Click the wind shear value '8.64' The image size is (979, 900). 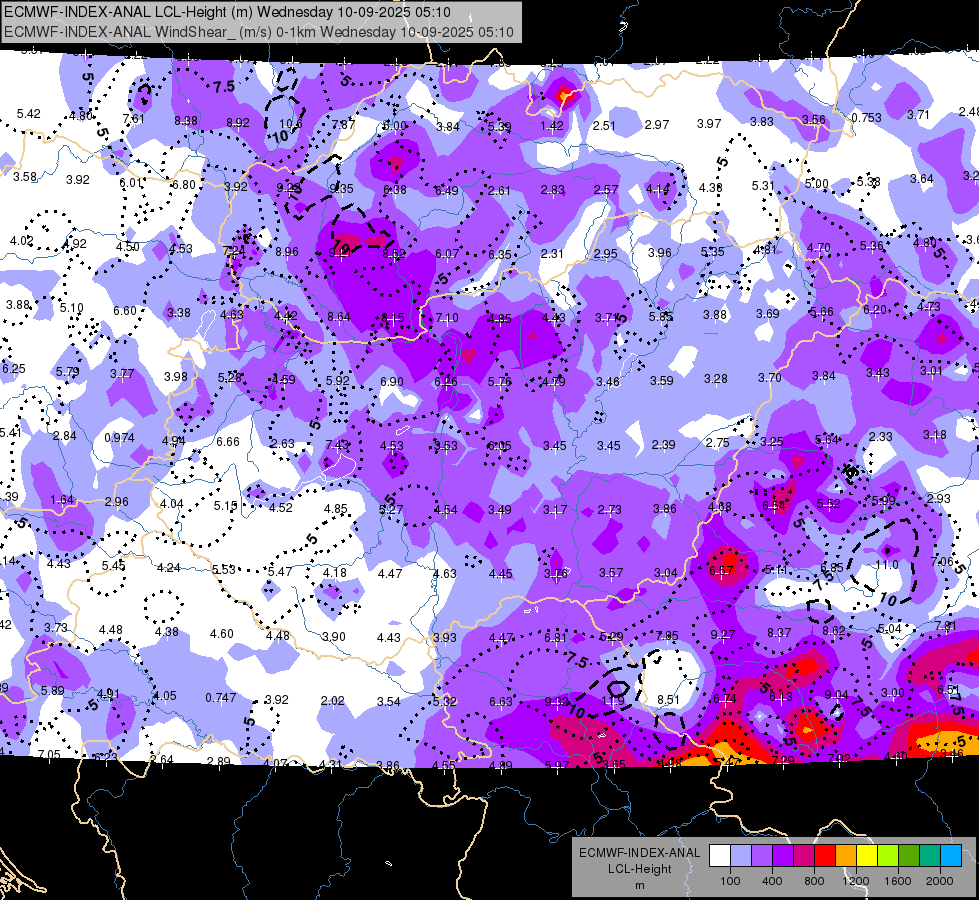tap(339, 317)
